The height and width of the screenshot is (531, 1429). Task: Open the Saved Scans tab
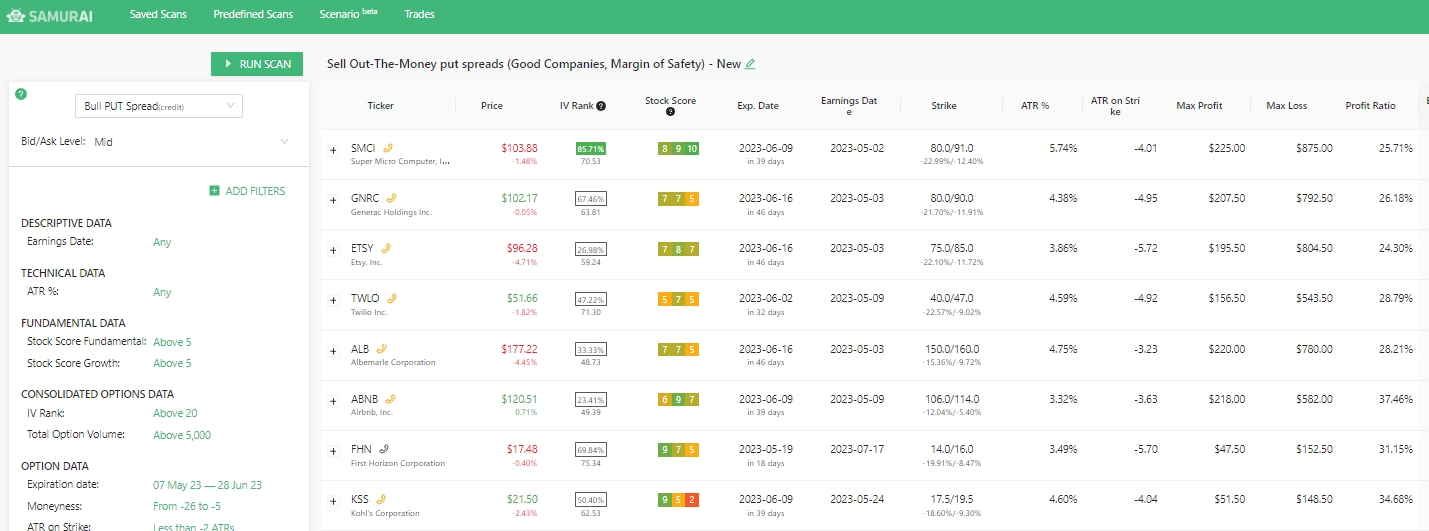pyautogui.click(x=158, y=15)
